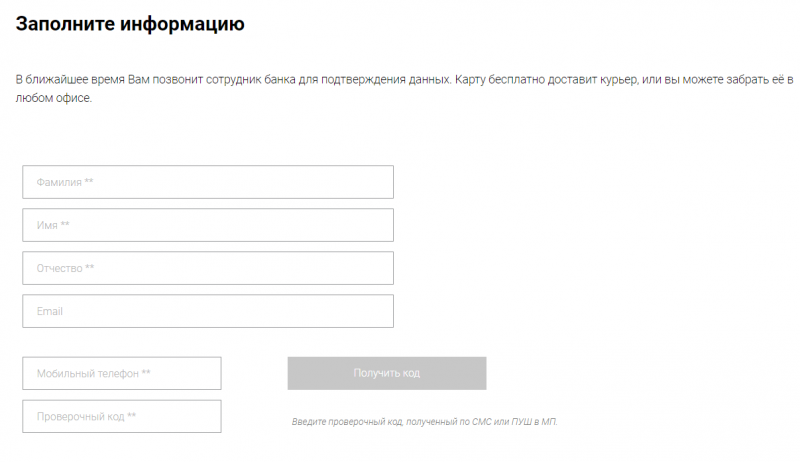Screen dimensions: 800x462
Task: Activate the Мобильный телефон field
Action: click(x=121, y=373)
